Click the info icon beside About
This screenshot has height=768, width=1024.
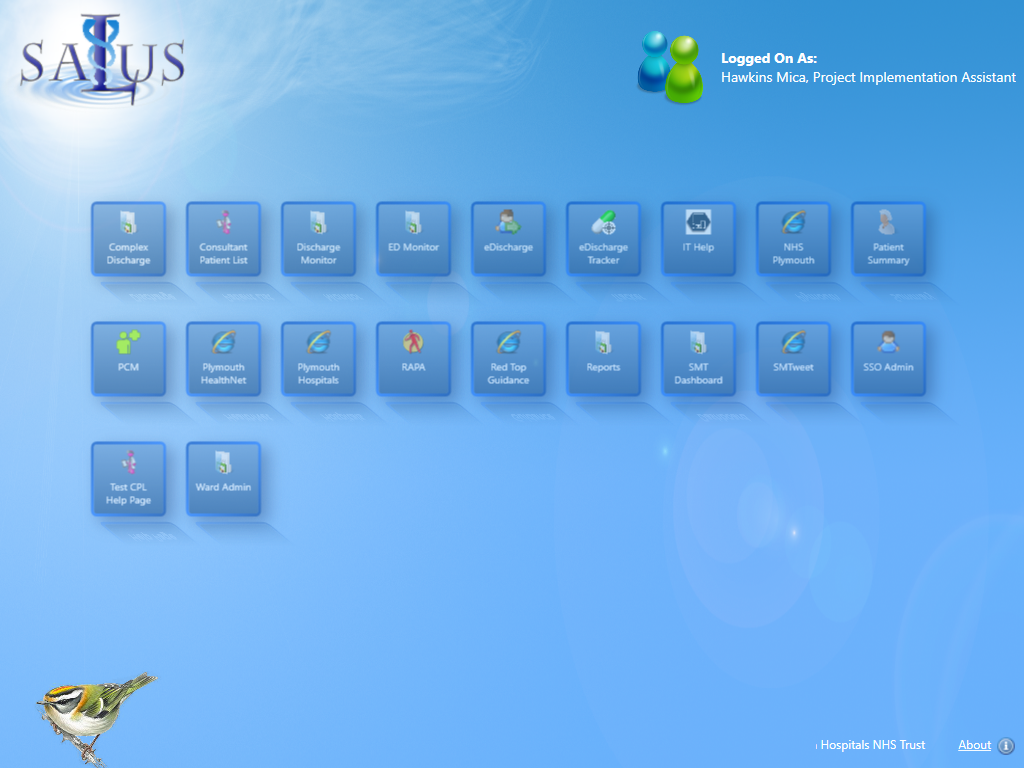click(x=1006, y=746)
